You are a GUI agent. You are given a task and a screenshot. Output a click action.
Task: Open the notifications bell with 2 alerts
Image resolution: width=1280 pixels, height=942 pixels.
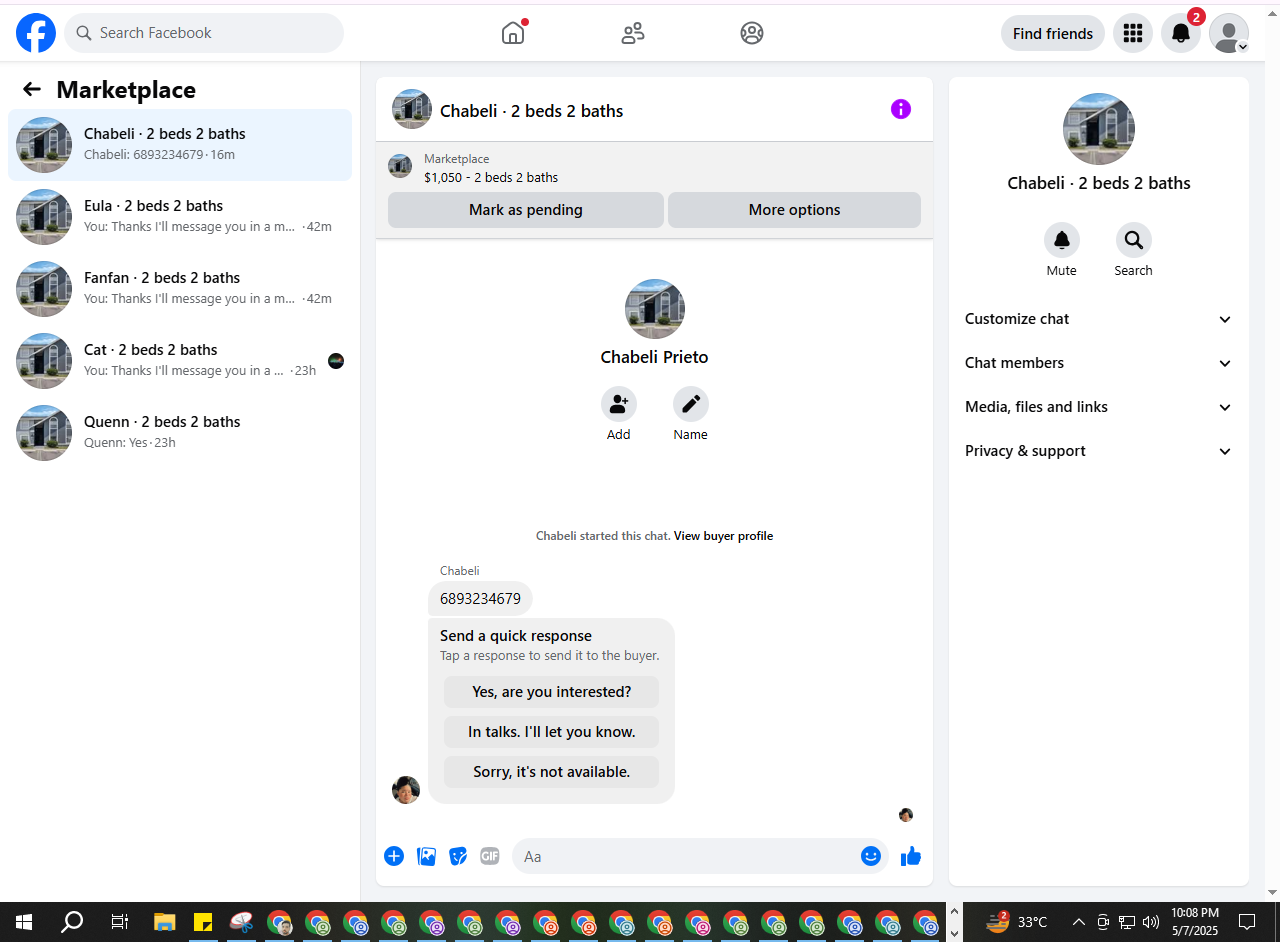pyautogui.click(x=1181, y=33)
